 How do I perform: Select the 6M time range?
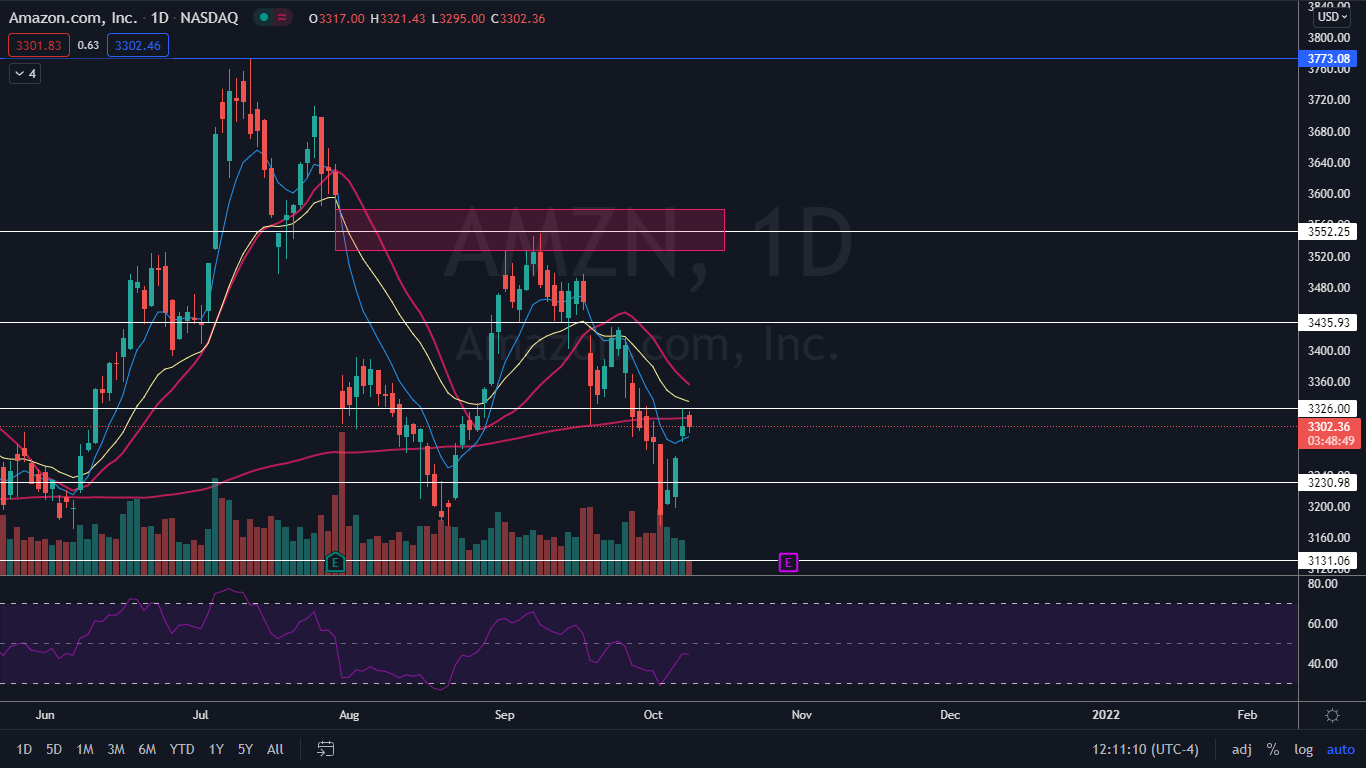[147, 749]
